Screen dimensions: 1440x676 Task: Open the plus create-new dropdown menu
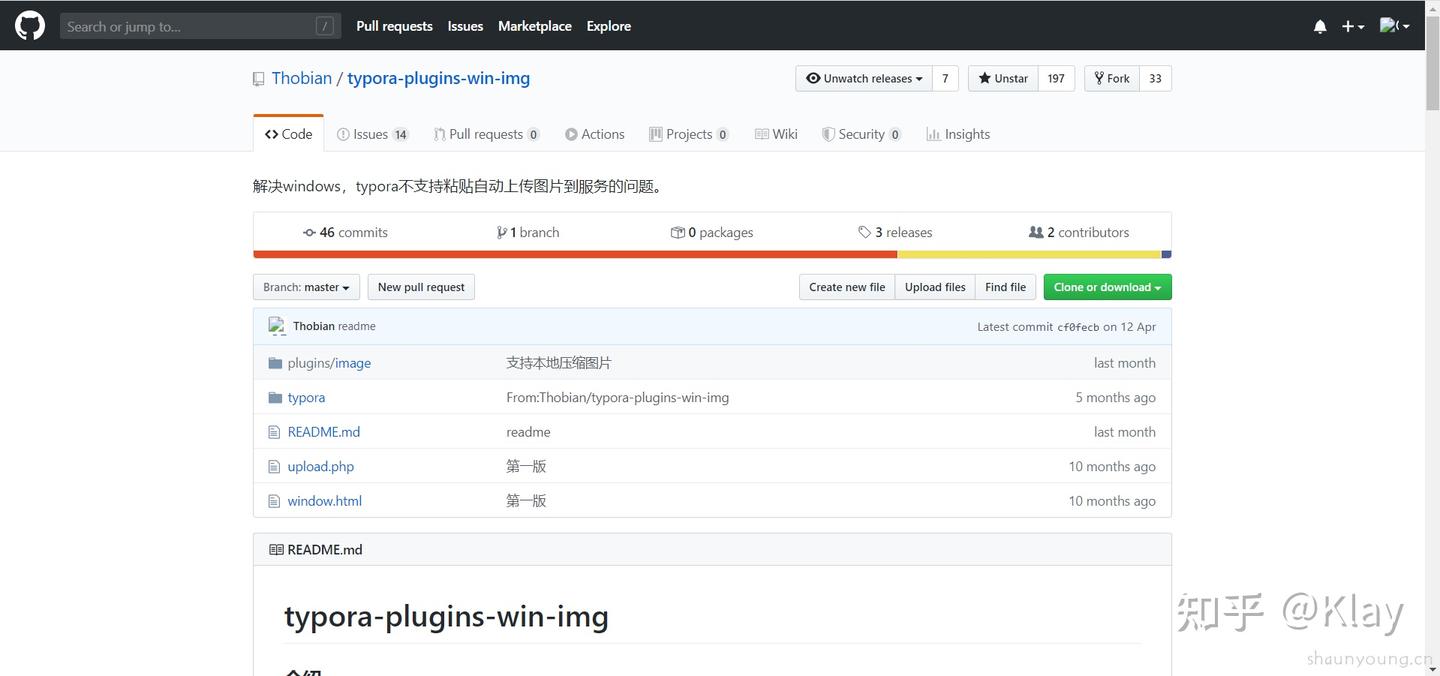[x=1352, y=27]
